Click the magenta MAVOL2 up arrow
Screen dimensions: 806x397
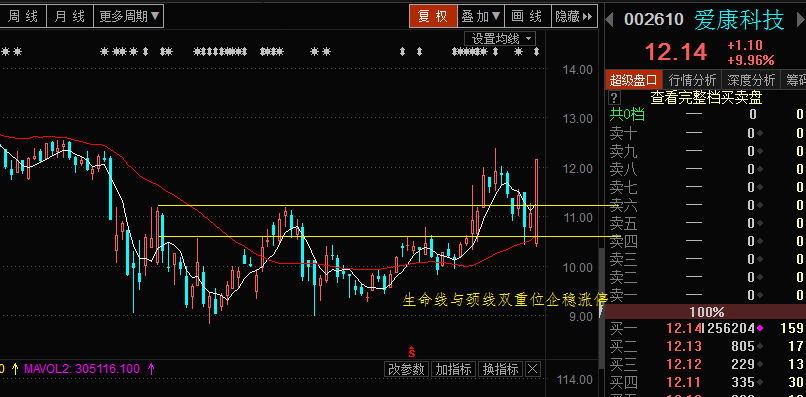[x=151, y=368]
